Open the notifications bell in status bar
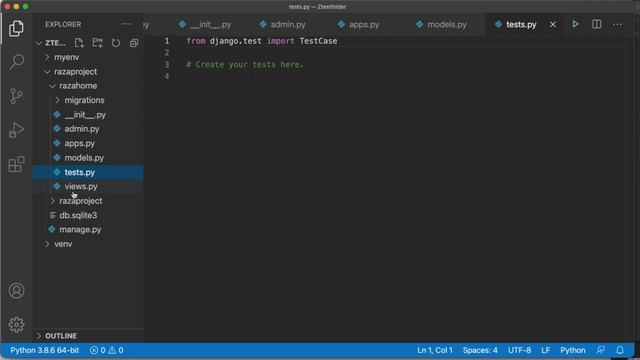The height and width of the screenshot is (360, 640). (620, 350)
